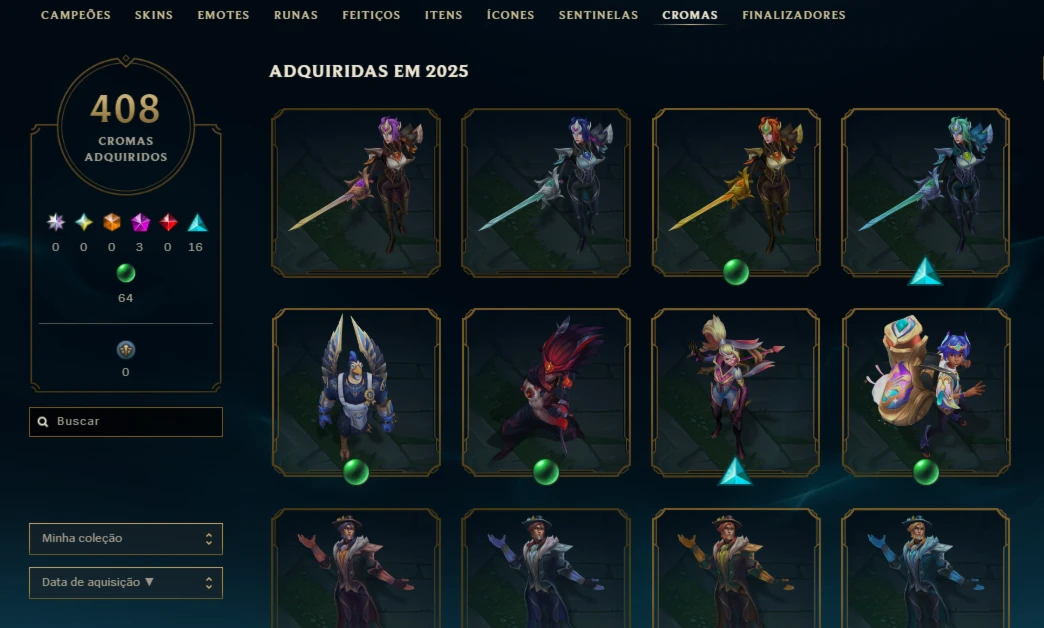Click the green orb icon above 64
The image size is (1044, 628).
[x=126, y=273]
